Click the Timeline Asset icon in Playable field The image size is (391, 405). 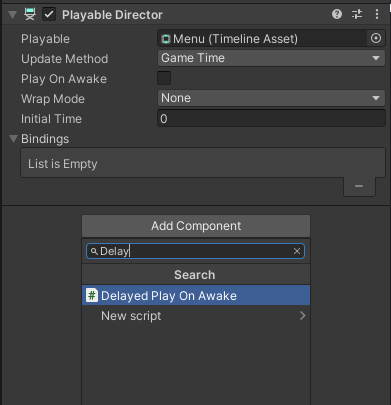coord(166,39)
